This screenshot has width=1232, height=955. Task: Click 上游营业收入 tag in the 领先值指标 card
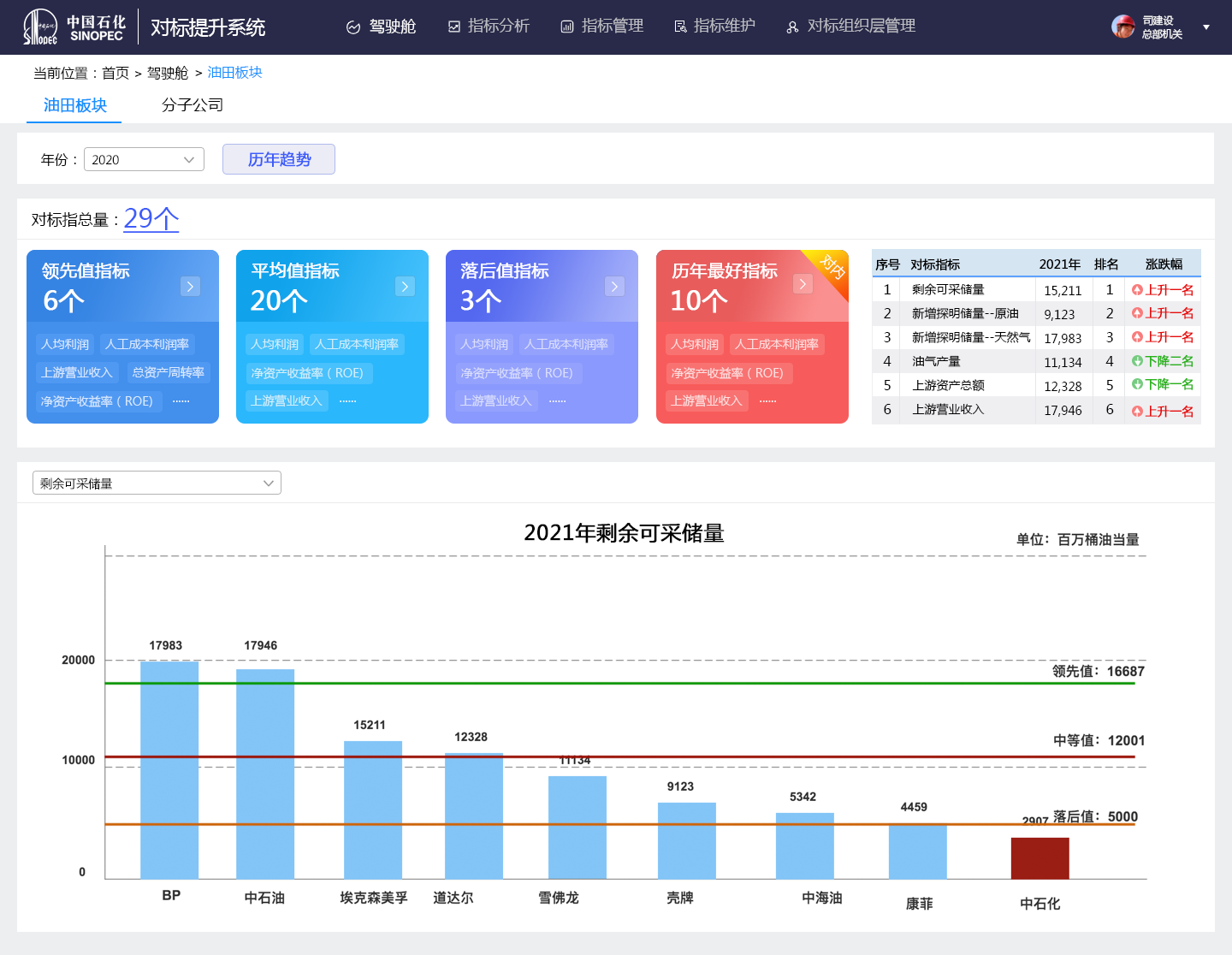click(77, 372)
